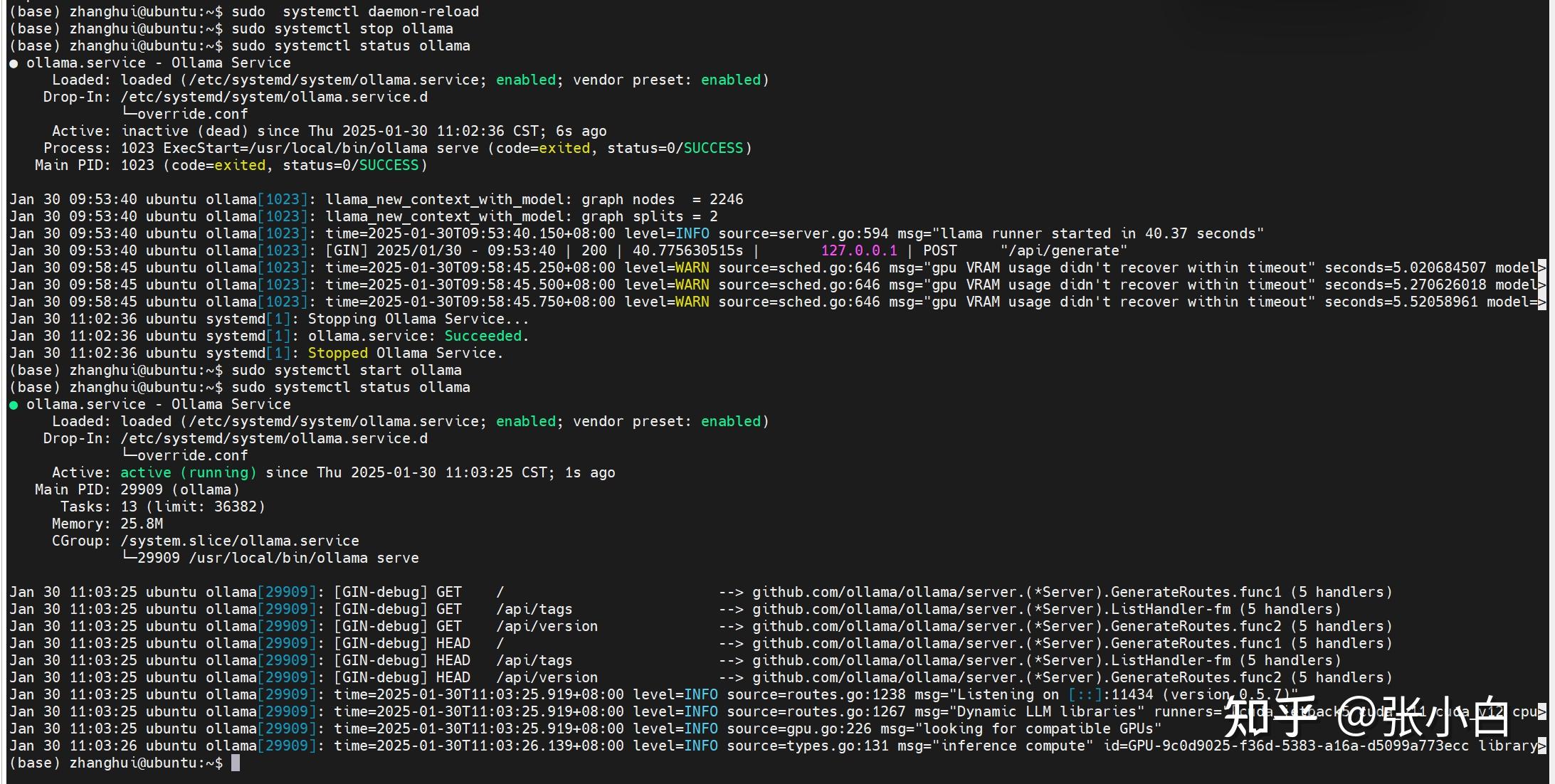Click the 'POST' method in GIN log

(940, 250)
